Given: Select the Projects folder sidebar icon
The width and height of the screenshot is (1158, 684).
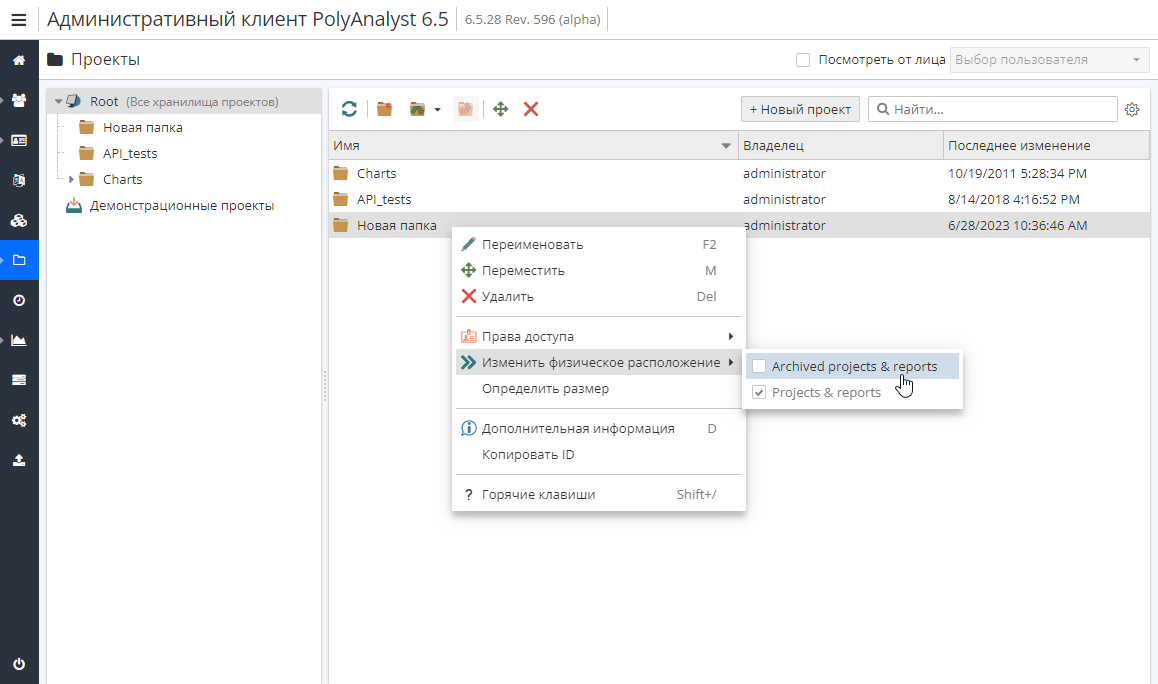Looking at the screenshot, I should coord(19,260).
